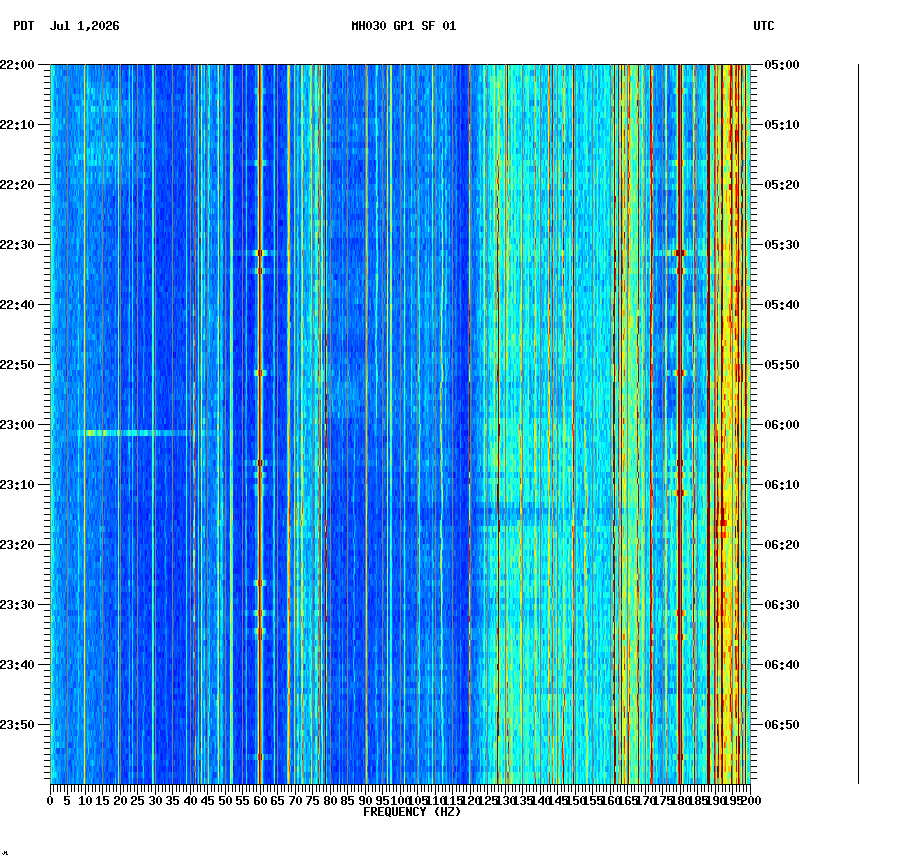Click the PDT timezone label

click(x=24, y=26)
